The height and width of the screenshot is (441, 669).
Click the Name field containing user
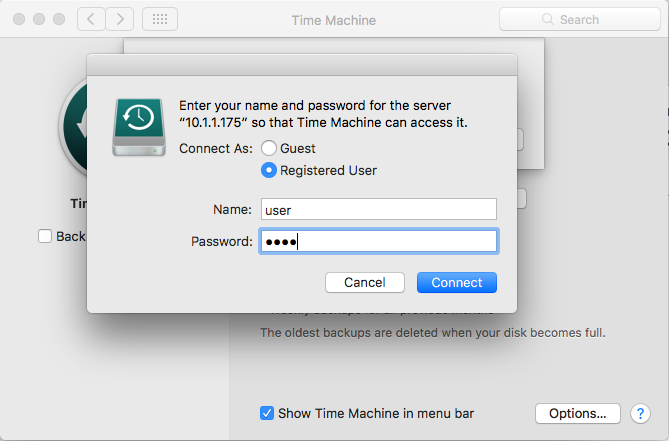click(379, 209)
